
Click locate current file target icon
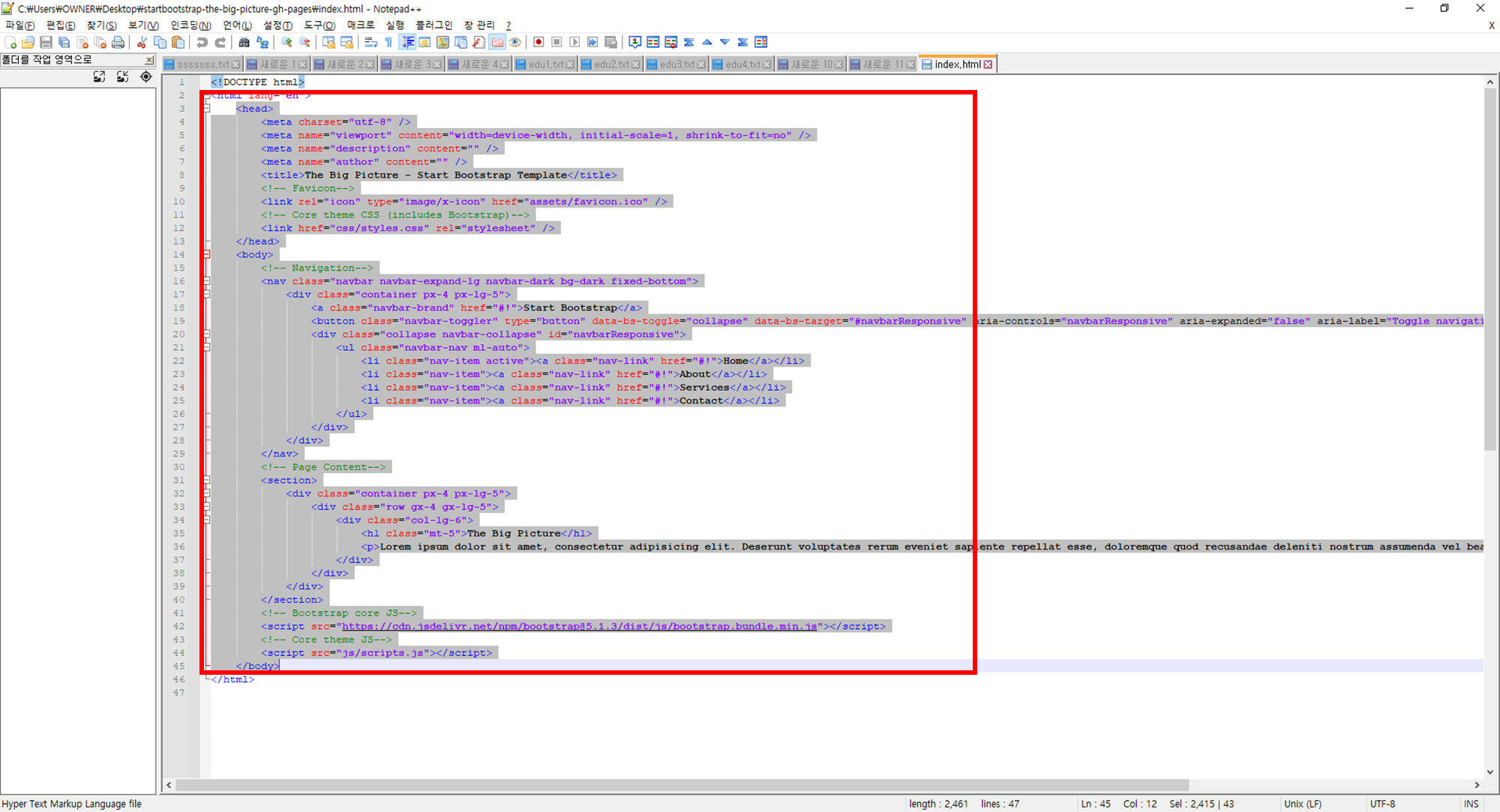[x=146, y=77]
